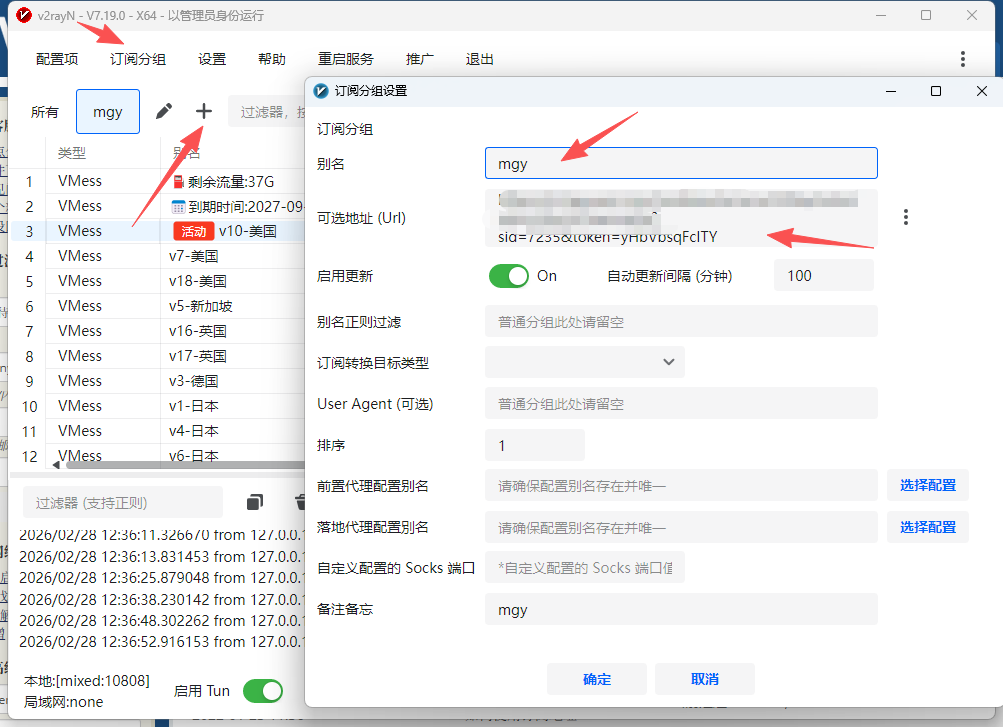Close the 订阅分组设置 dialog

982,91
